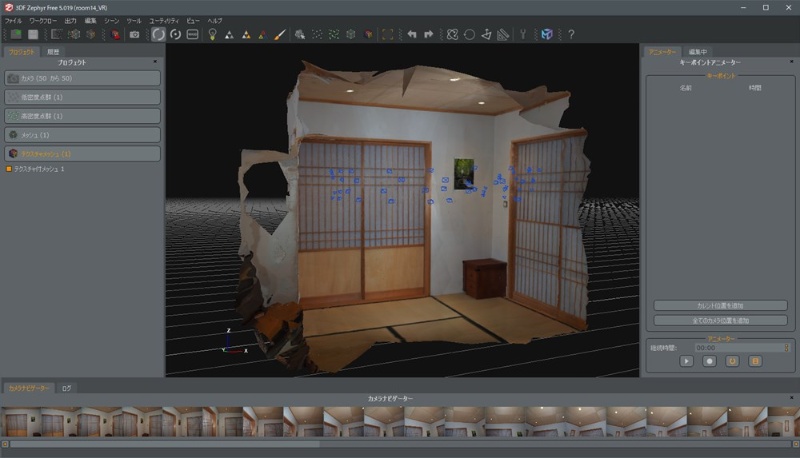
Task: Click the undo arrow icon
Action: pos(411,34)
